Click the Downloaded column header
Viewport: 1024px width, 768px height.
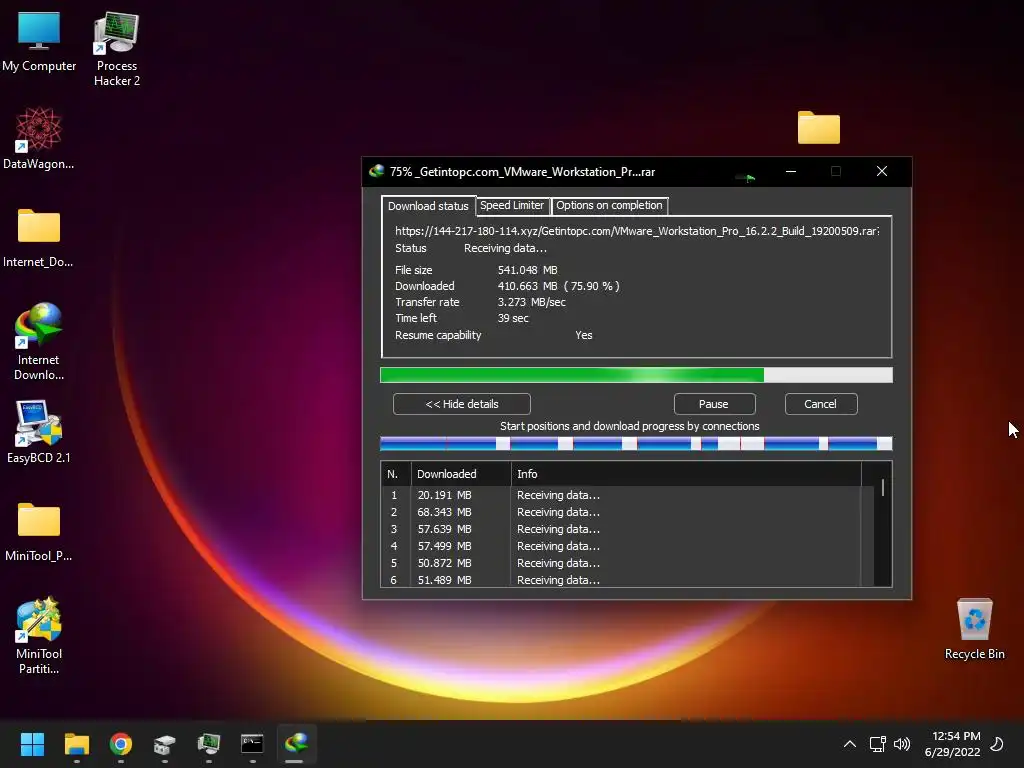tap(461, 473)
